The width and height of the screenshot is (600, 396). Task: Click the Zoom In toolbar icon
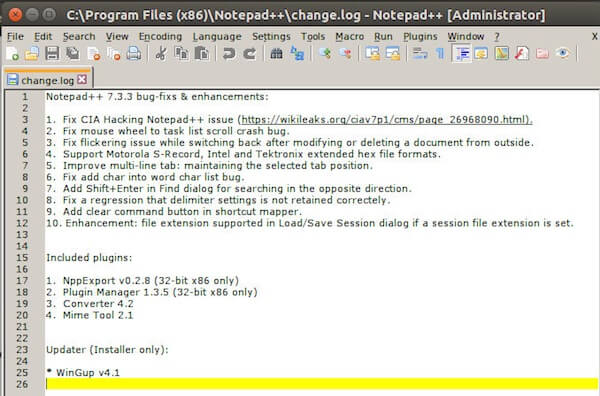click(325, 54)
